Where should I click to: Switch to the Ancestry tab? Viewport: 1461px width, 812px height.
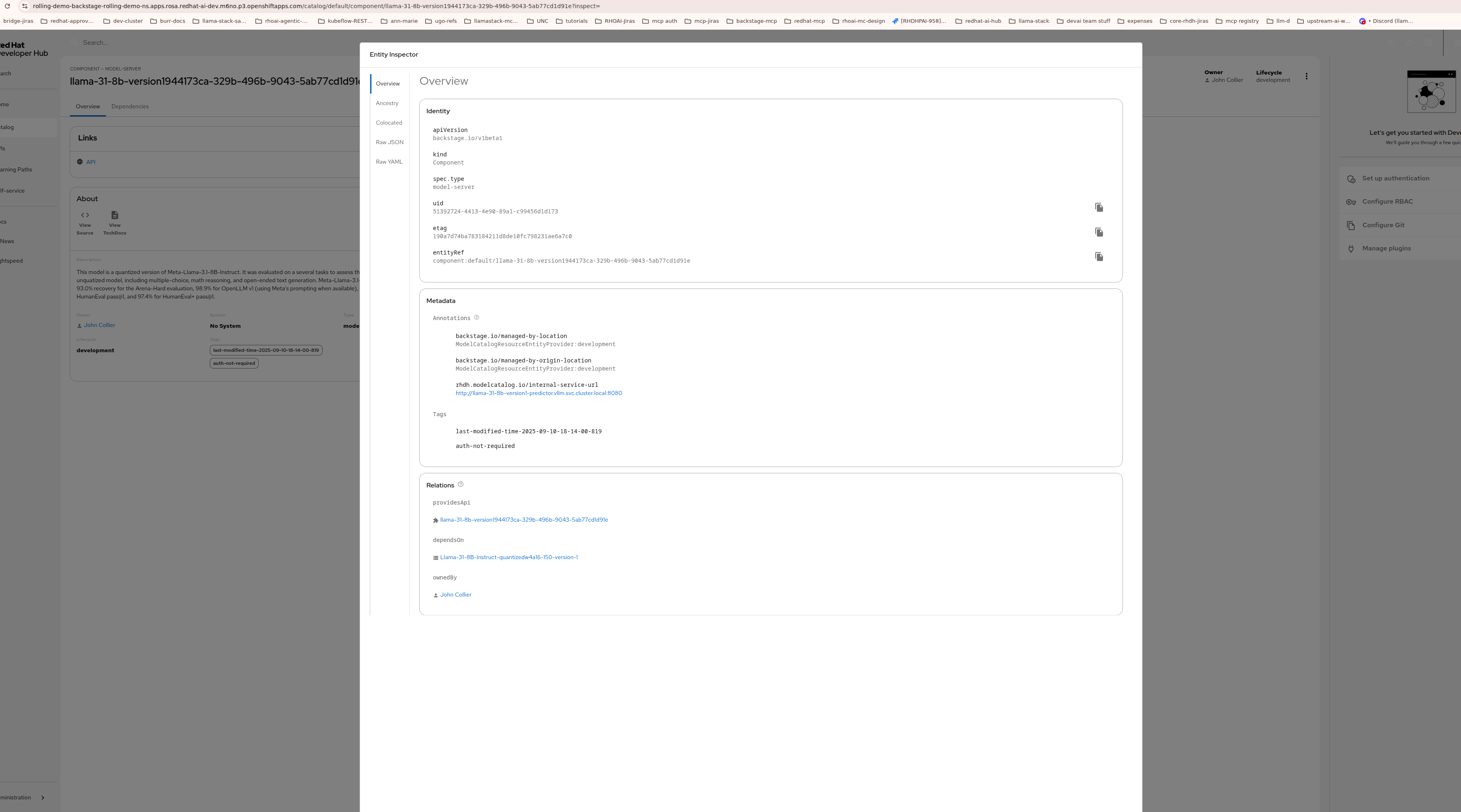pos(387,103)
